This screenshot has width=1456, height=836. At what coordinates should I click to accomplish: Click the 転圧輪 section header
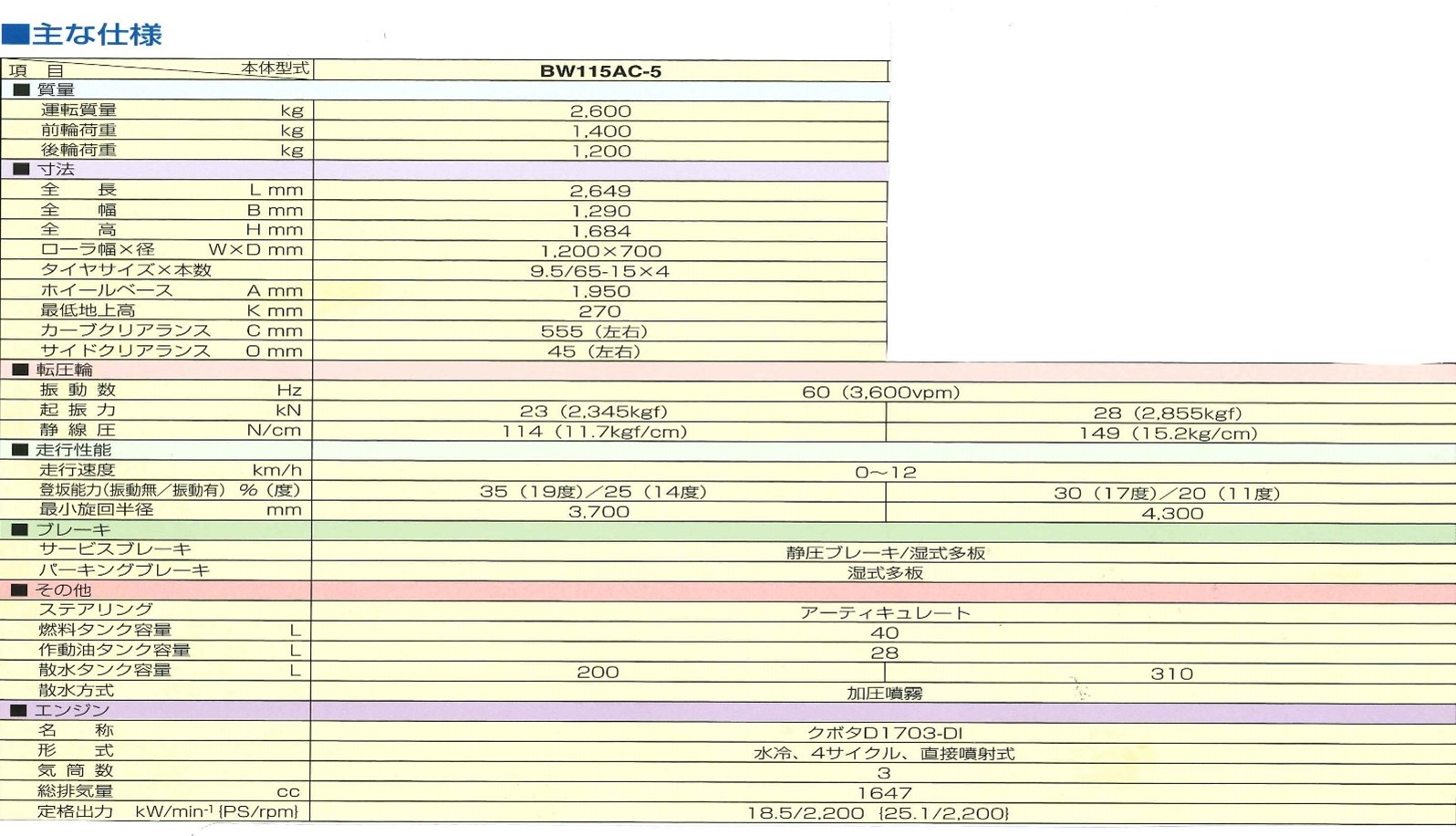pyautogui.click(x=64, y=371)
